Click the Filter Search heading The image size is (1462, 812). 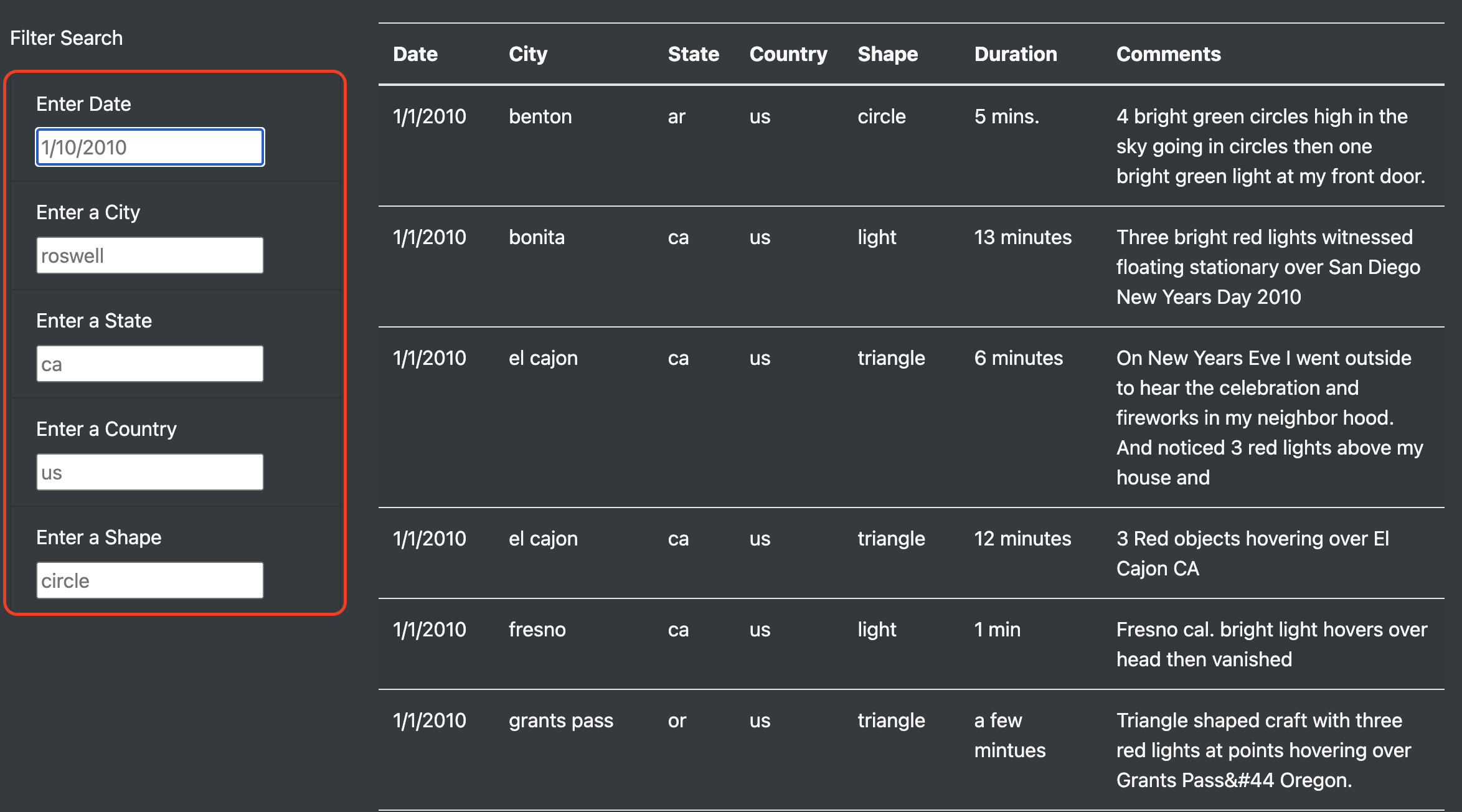(67, 38)
